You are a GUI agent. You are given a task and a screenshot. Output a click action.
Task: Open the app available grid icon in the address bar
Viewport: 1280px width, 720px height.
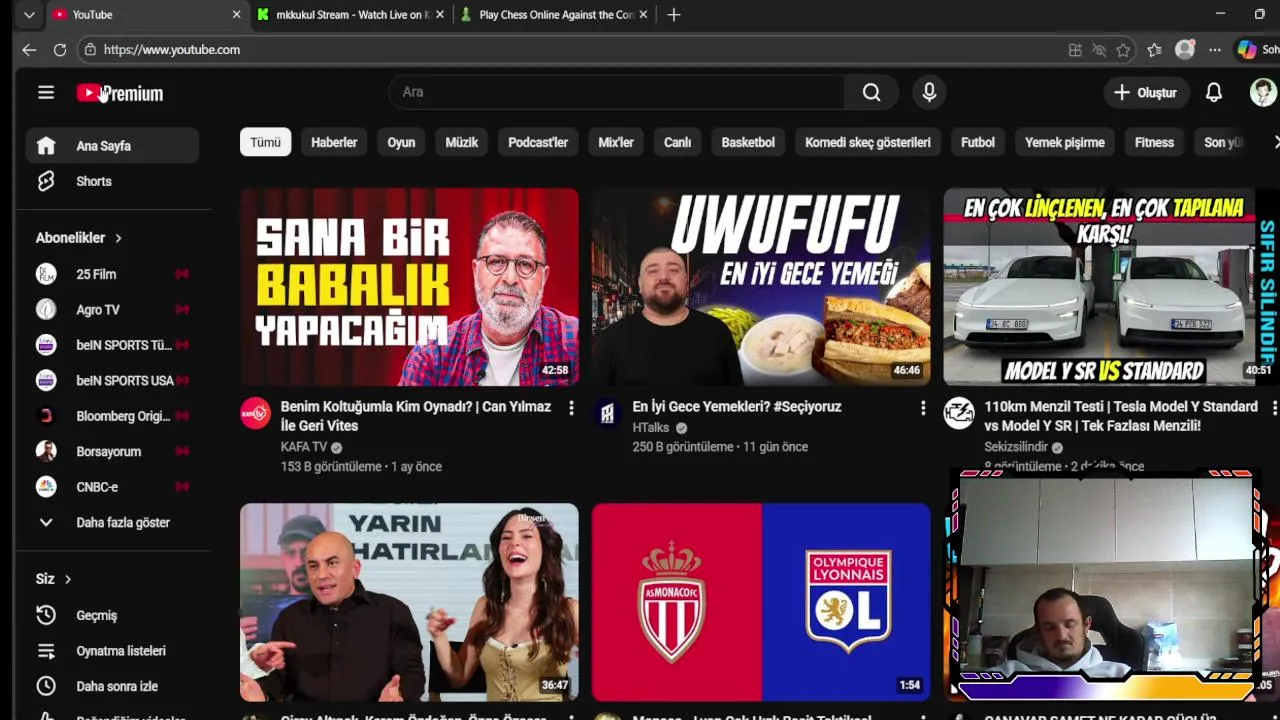pyautogui.click(x=1075, y=50)
